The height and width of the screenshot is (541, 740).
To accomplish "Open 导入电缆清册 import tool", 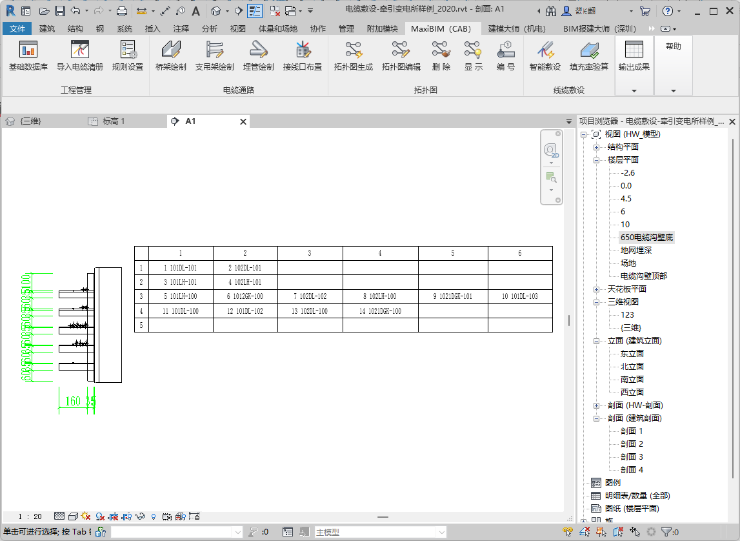I will coord(79,50).
